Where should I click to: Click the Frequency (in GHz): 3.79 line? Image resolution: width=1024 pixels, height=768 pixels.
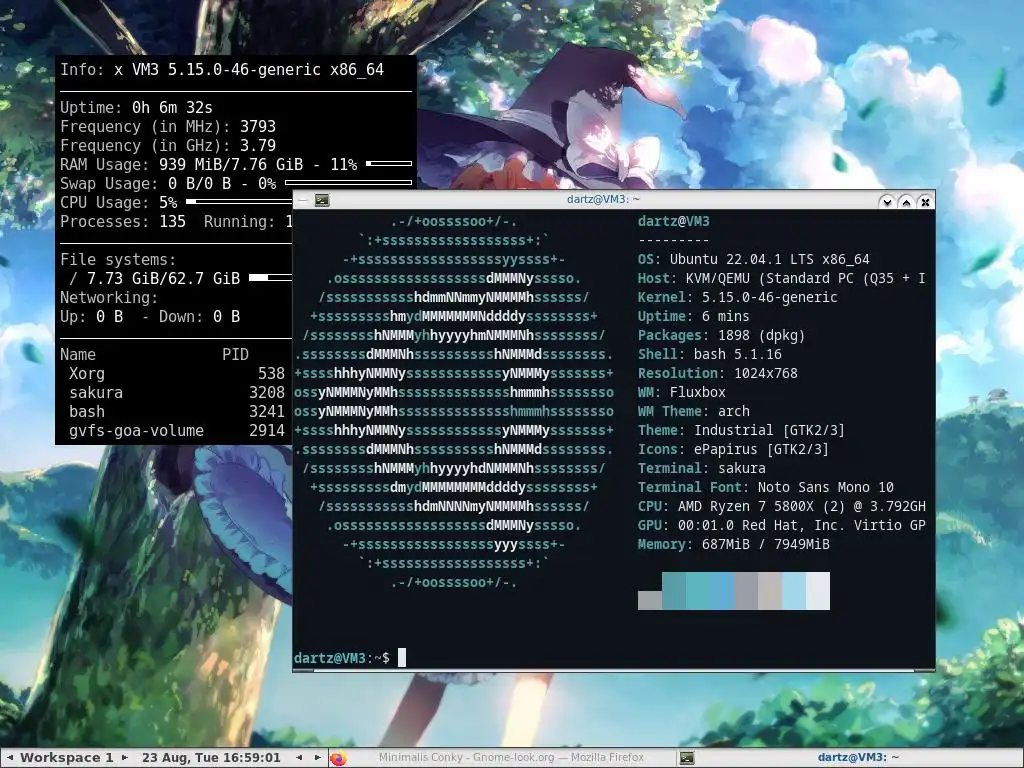[x=168, y=145]
